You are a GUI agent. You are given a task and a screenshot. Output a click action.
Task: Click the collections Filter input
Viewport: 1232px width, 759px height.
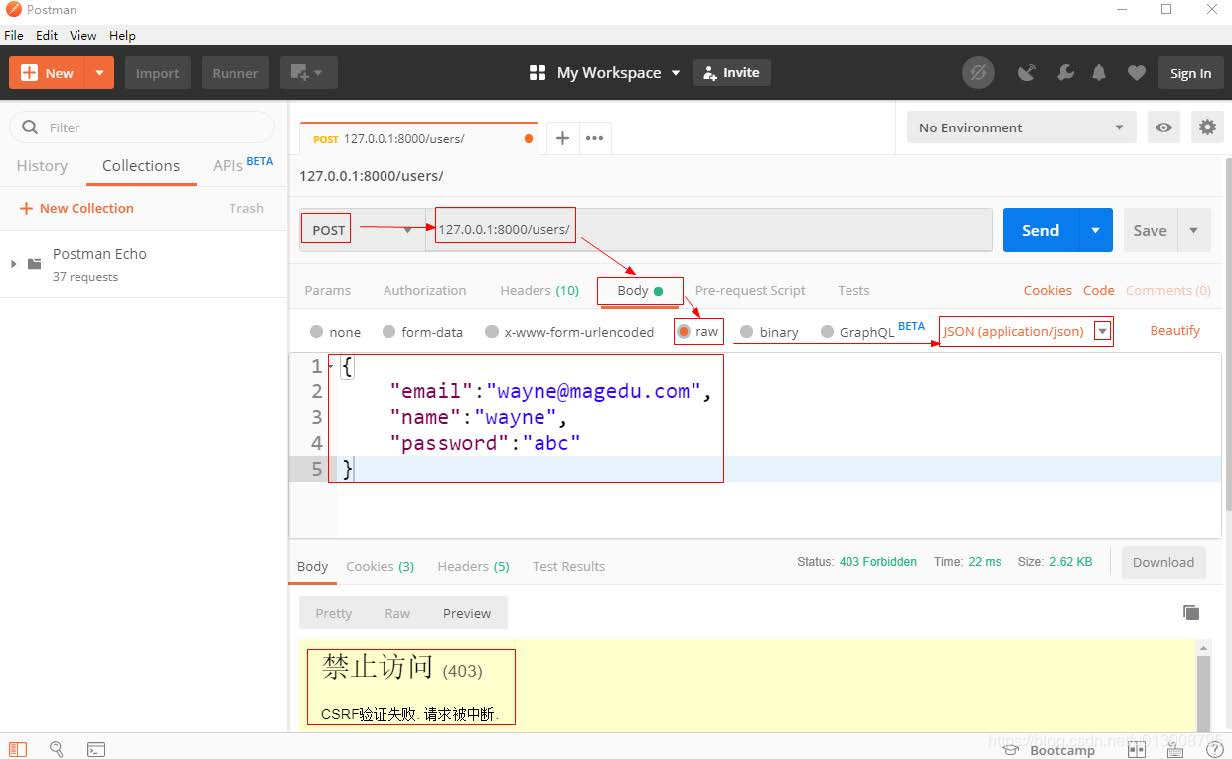142,127
